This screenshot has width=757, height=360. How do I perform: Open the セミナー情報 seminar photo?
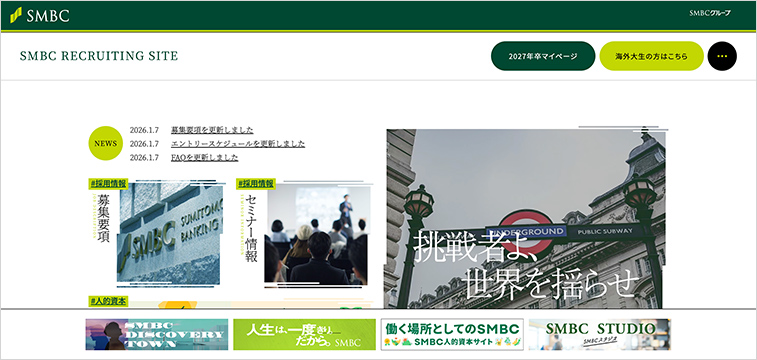pyautogui.click(x=317, y=235)
